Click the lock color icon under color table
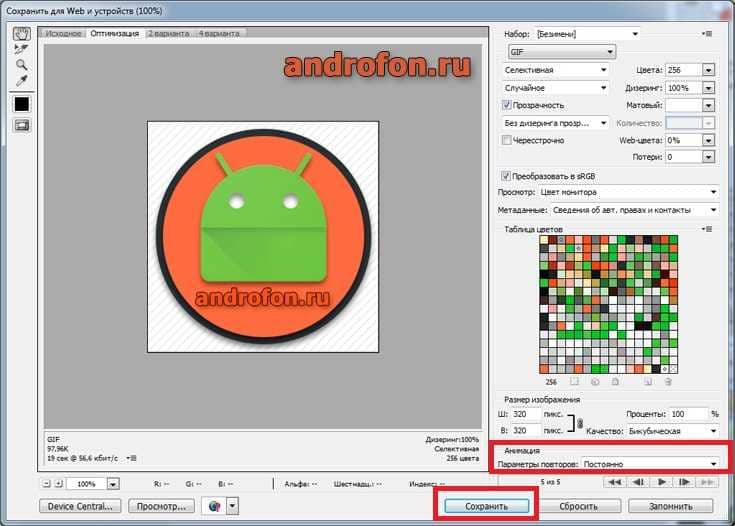 pos(615,382)
